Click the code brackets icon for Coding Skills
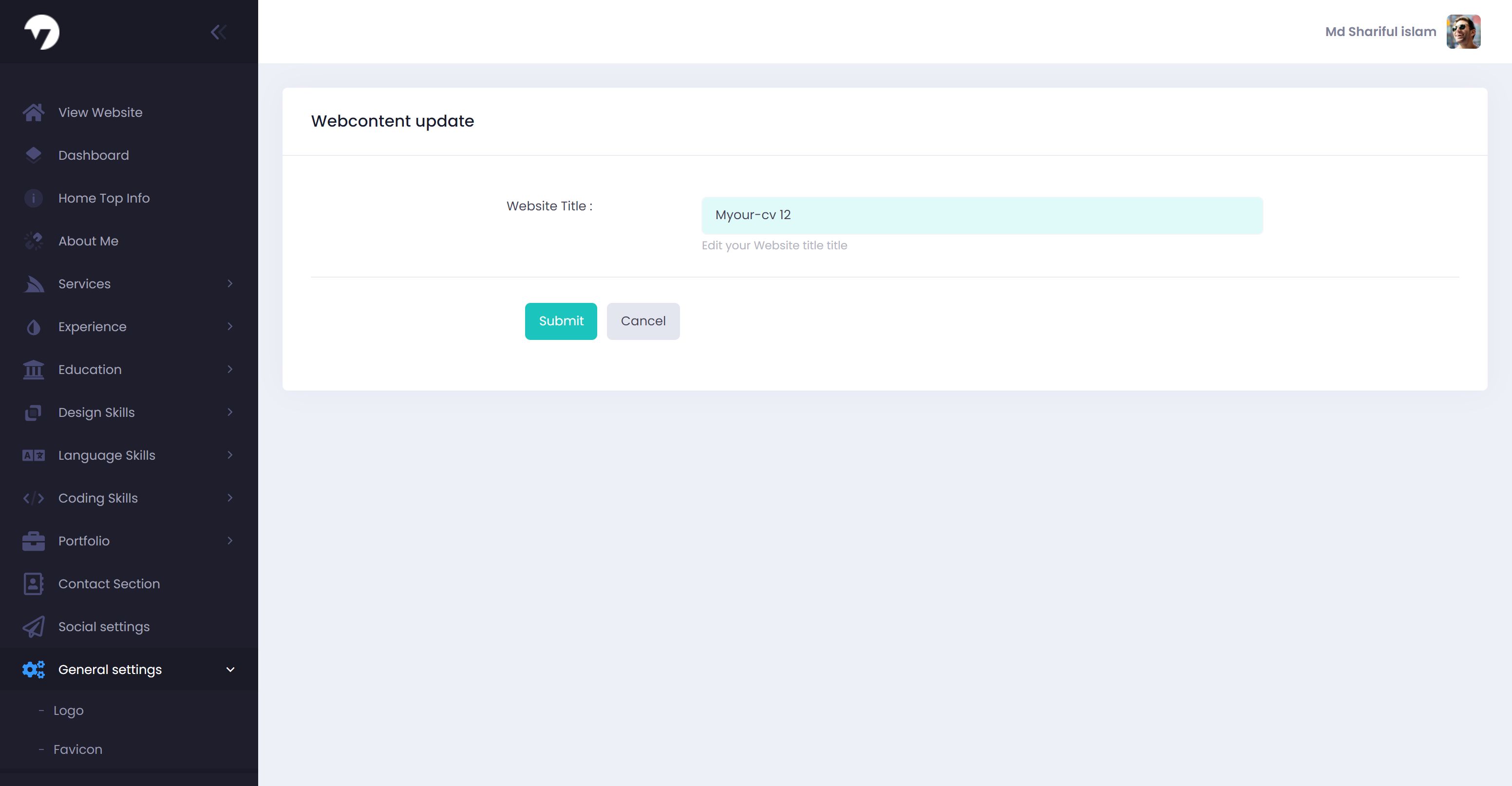The width and height of the screenshot is (1512, 786). (34, 498)
